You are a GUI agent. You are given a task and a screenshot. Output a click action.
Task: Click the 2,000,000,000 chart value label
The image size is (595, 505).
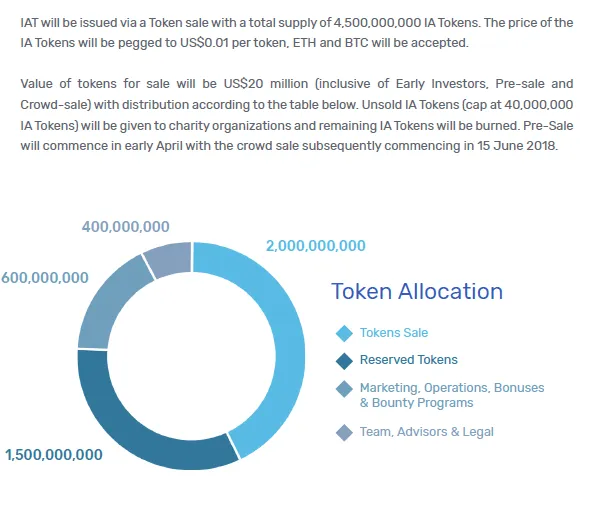(316, 246)
